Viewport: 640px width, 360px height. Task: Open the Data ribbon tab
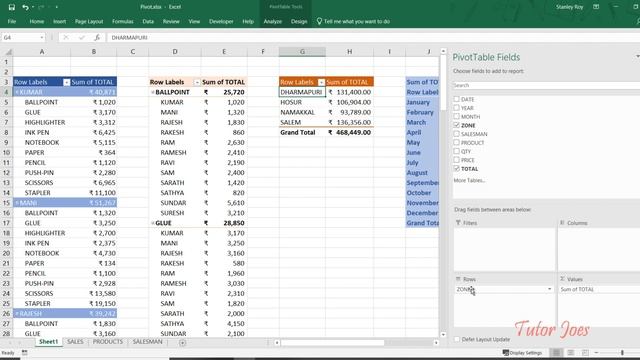click(148, 21)
